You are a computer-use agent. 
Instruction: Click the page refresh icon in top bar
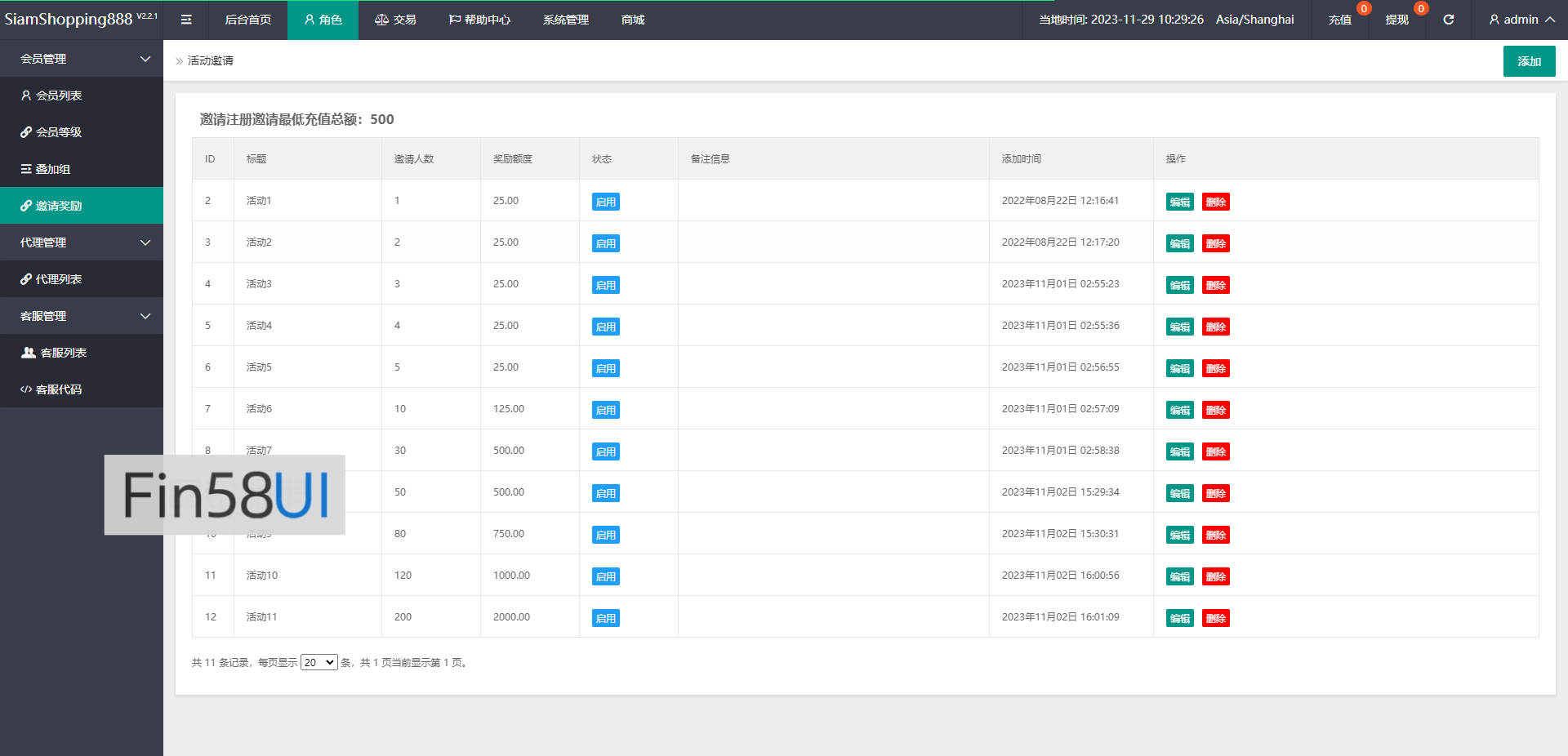[x=1449, y=20]
